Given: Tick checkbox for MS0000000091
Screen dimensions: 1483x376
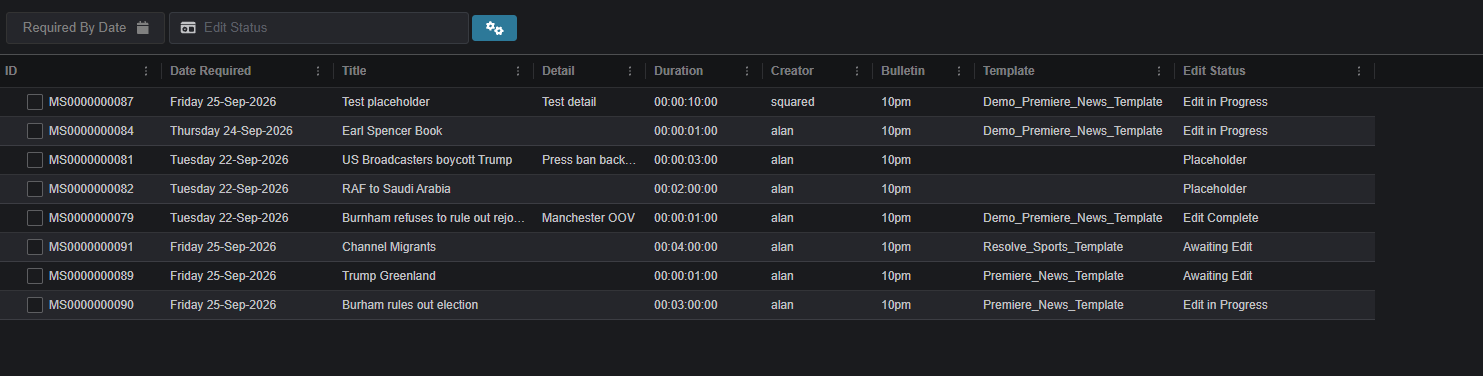Looking at the screenshot, I should [35, 247].
